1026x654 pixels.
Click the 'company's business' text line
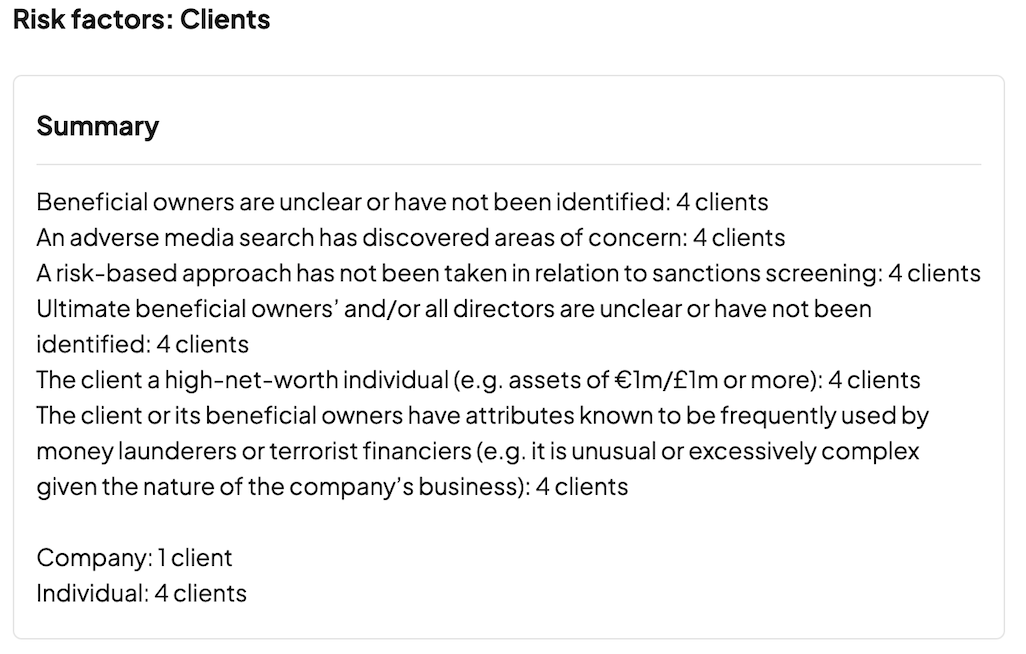coord(332,486)
